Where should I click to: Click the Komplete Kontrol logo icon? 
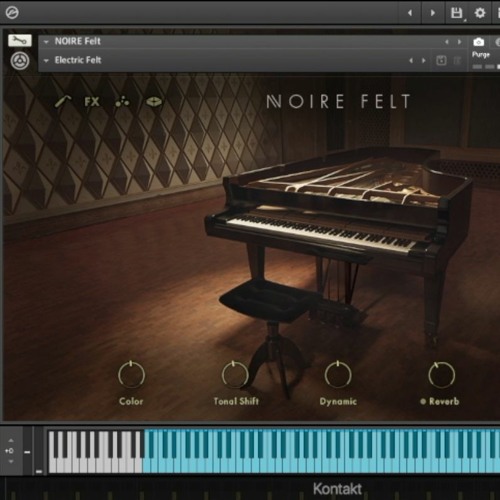click(x=12, y=13)
